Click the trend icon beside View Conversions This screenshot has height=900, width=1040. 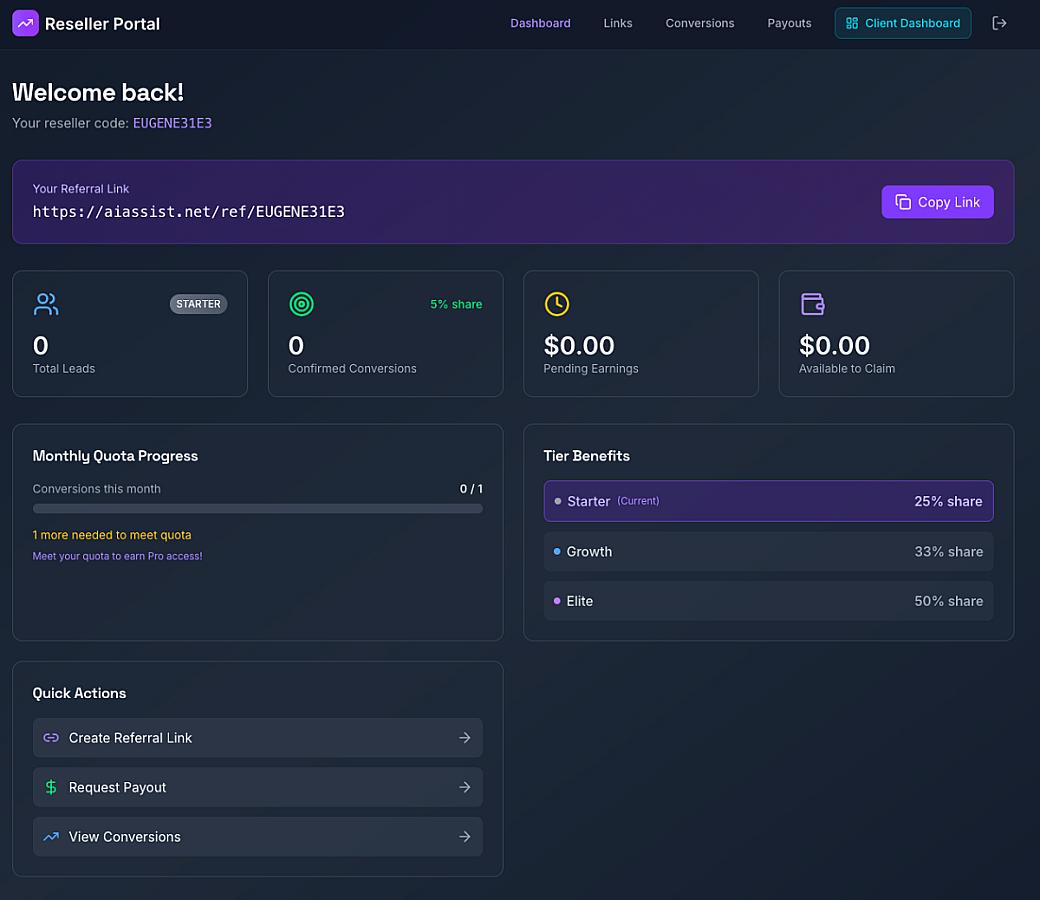(x=51, y=837)
